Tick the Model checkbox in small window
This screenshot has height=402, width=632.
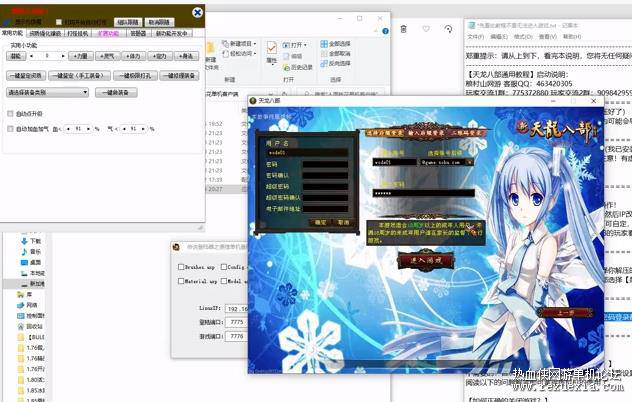pyautogui.click(x=224, y=281)
